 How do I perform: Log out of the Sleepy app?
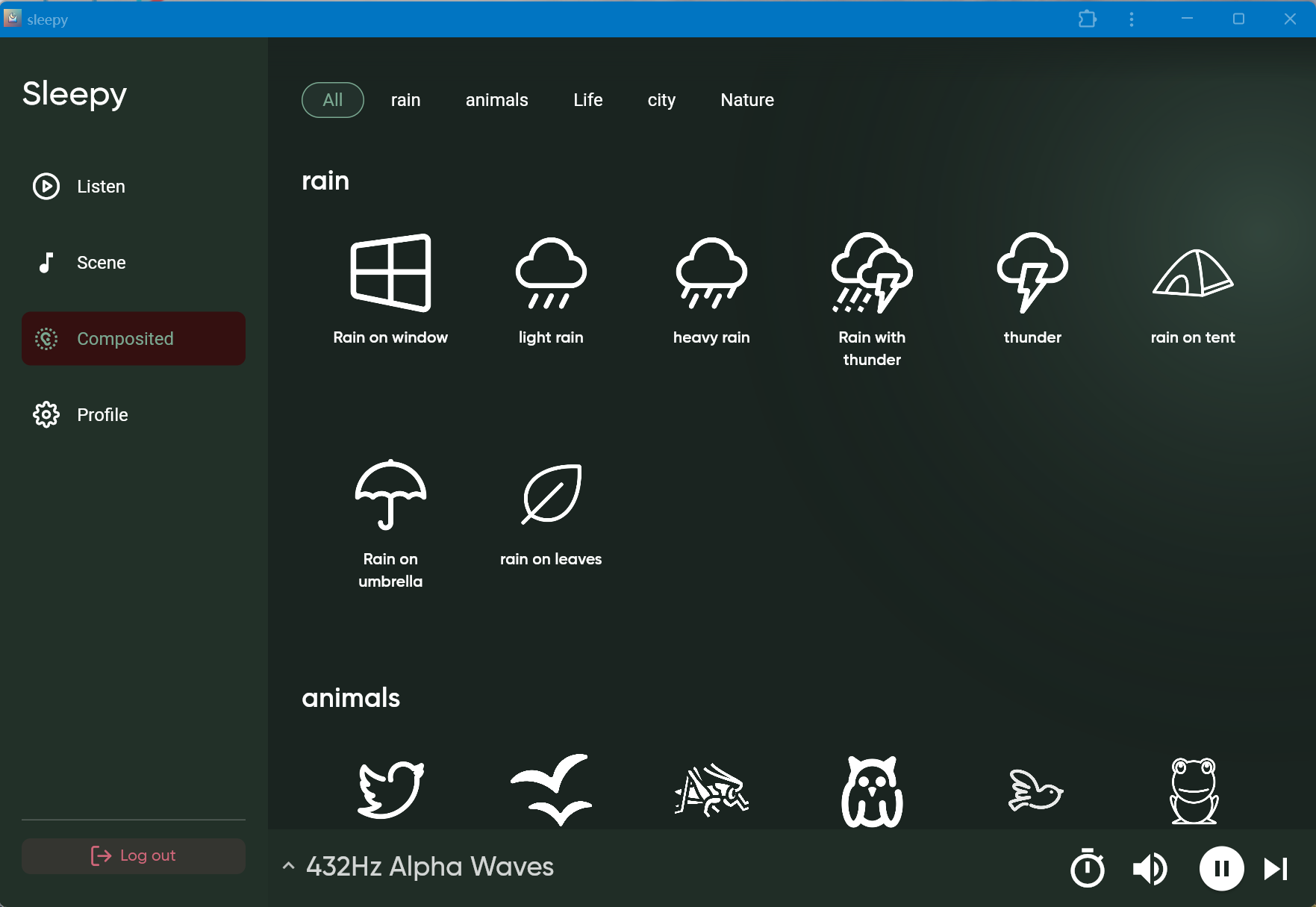pos(133,855)
